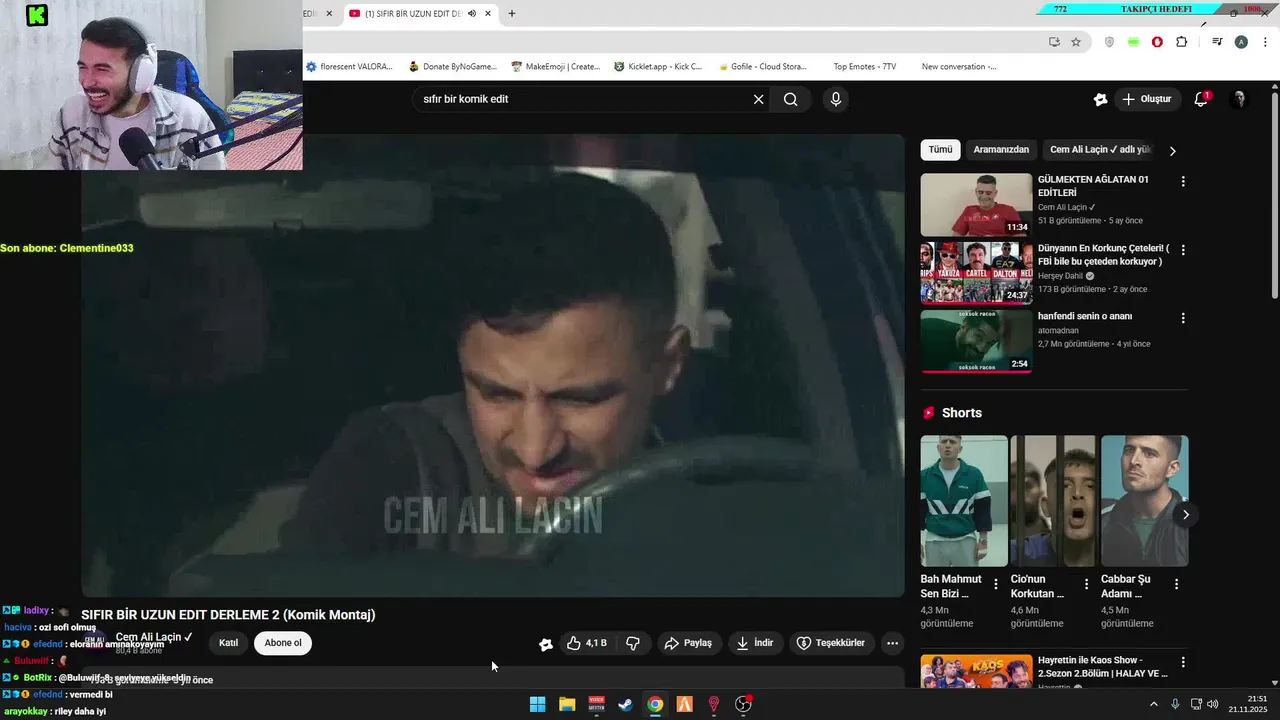The width and height of the screenshot is (1280, 720).
Task: Click the 'İndir' download button
Action: pos(755,643)
